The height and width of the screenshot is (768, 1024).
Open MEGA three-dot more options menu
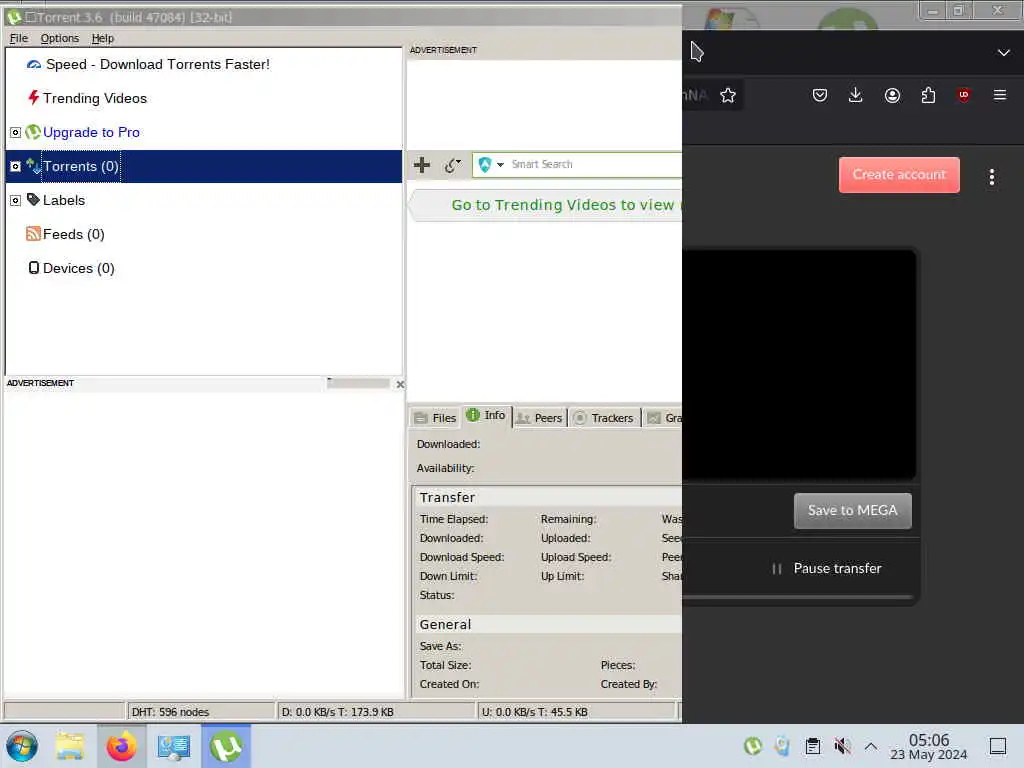point(991,177)
